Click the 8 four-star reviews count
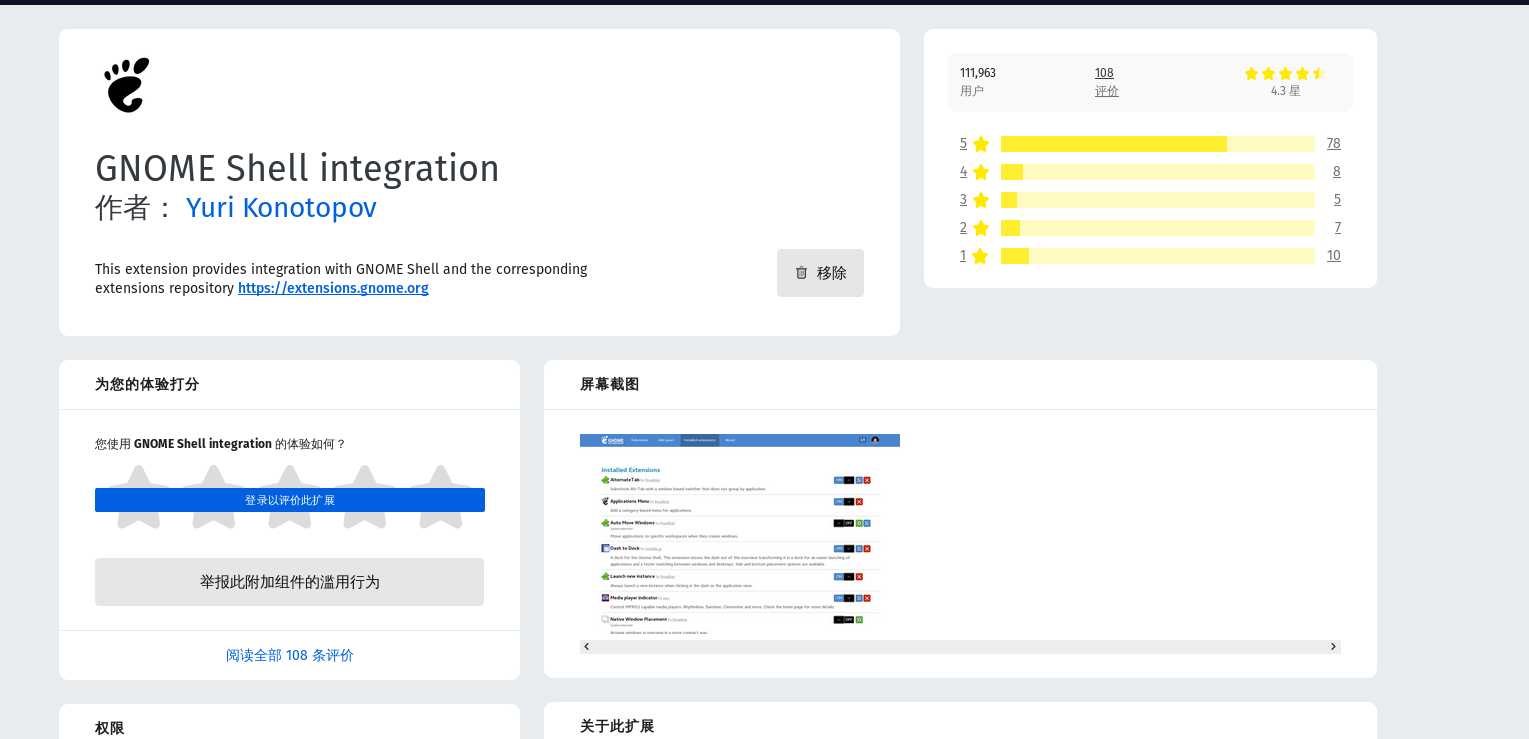 [x=1336, y=172]
